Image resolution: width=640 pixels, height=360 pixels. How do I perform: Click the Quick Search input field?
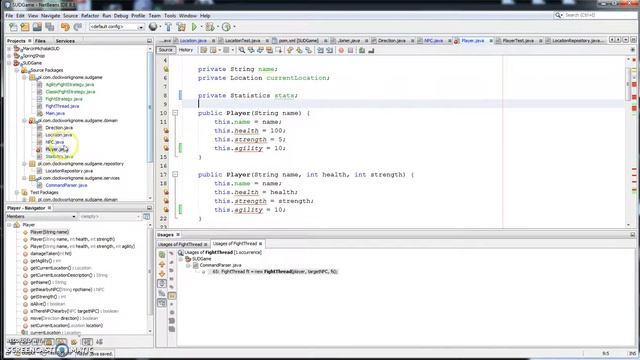pos(600,15)
